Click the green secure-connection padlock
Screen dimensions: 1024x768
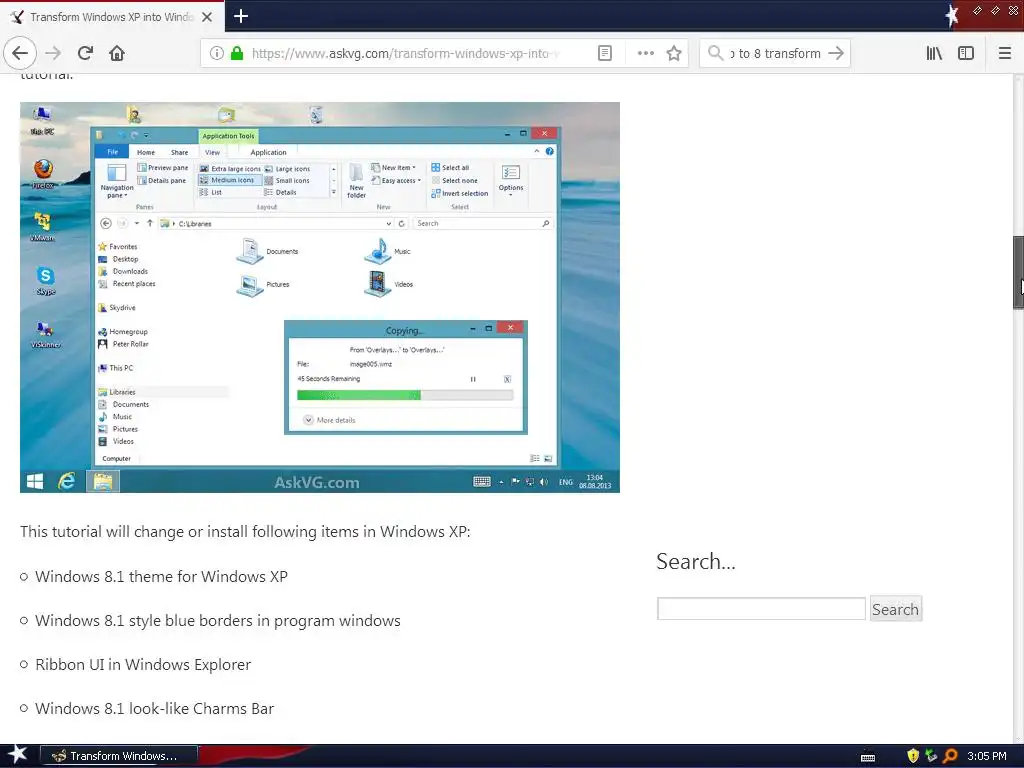pyautogui.click(x=237, y=53)
